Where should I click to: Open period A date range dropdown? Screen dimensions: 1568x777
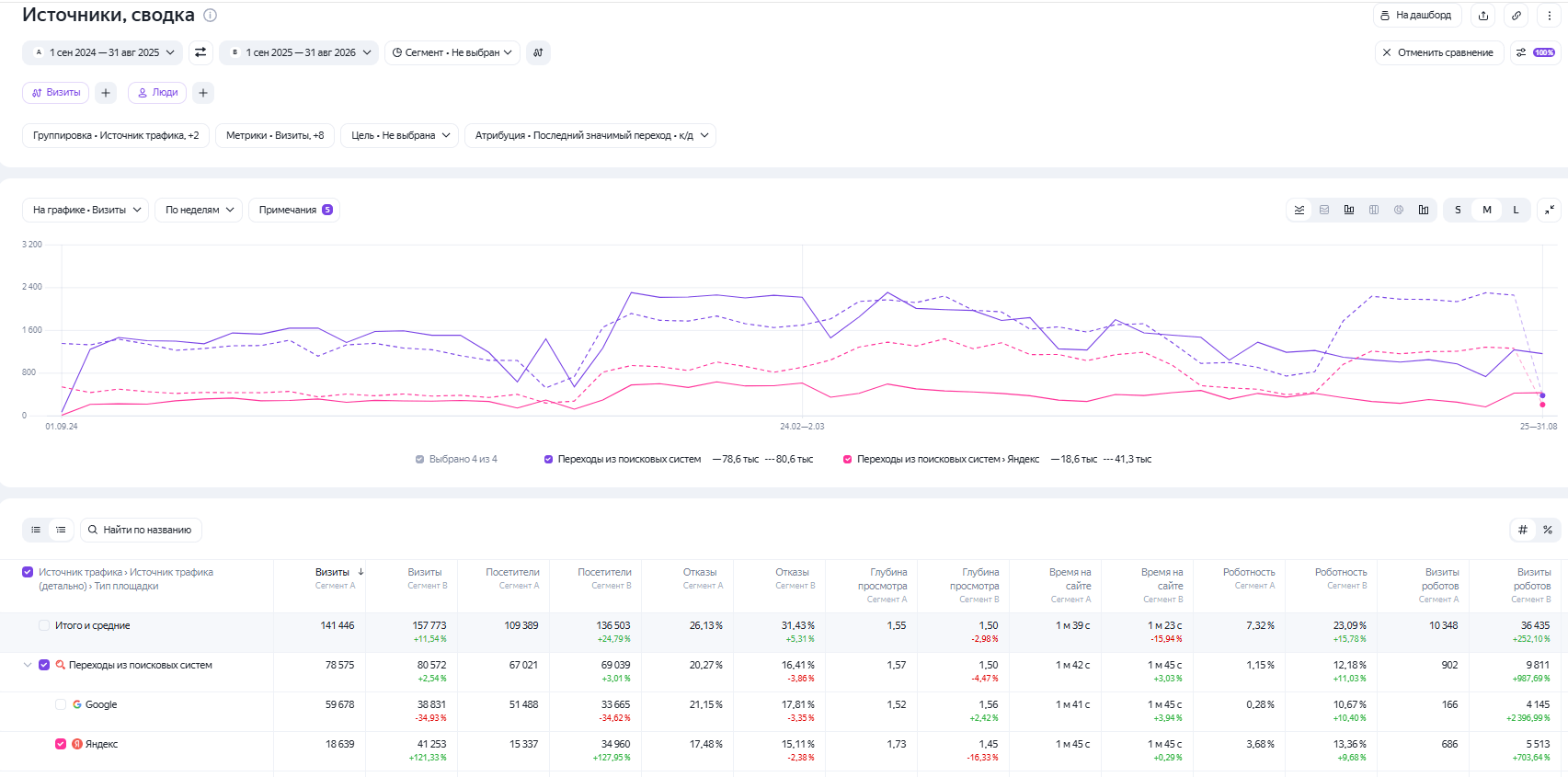tap(102, 52)
